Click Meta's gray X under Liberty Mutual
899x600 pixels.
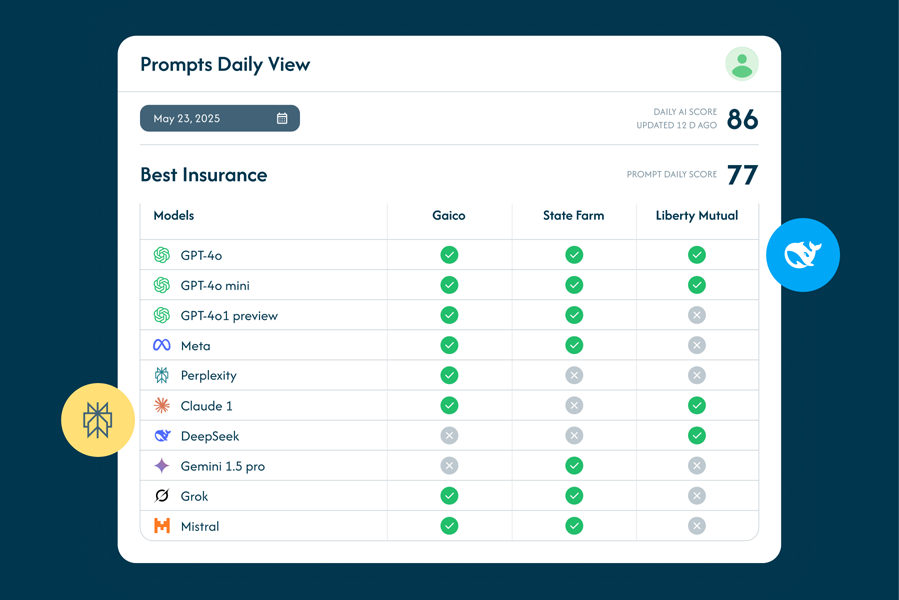pos(697,345)
